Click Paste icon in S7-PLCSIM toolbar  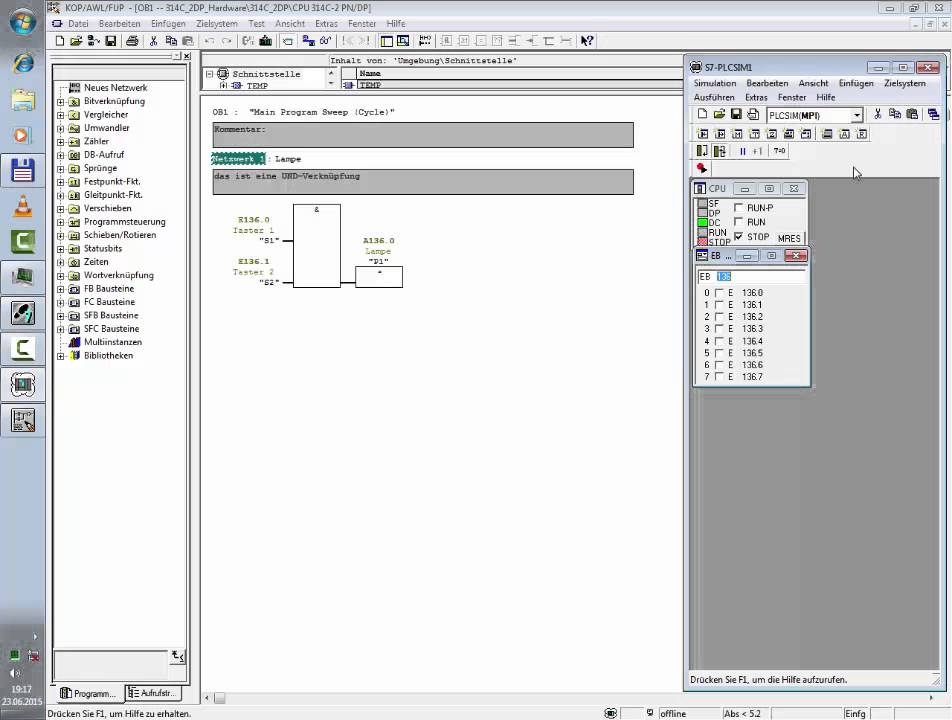912,114
